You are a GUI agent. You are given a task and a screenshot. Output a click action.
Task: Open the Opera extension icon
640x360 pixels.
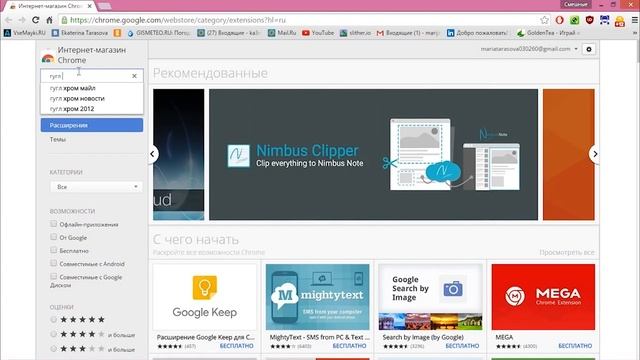click(560, 20)
